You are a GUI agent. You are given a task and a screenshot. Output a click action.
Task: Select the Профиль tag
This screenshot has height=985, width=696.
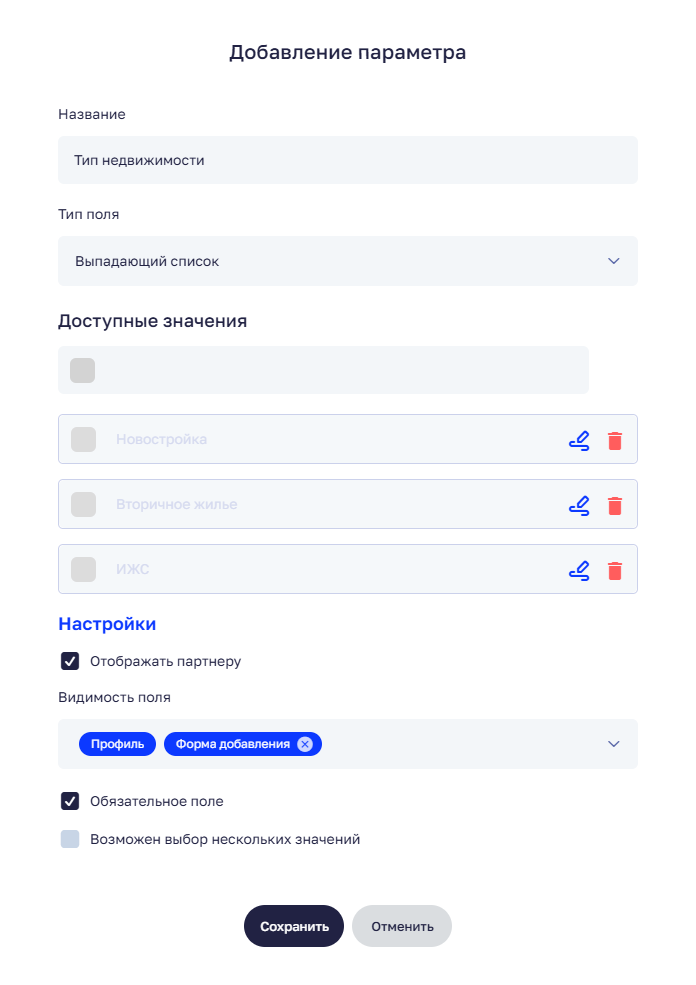coord(117,744)
